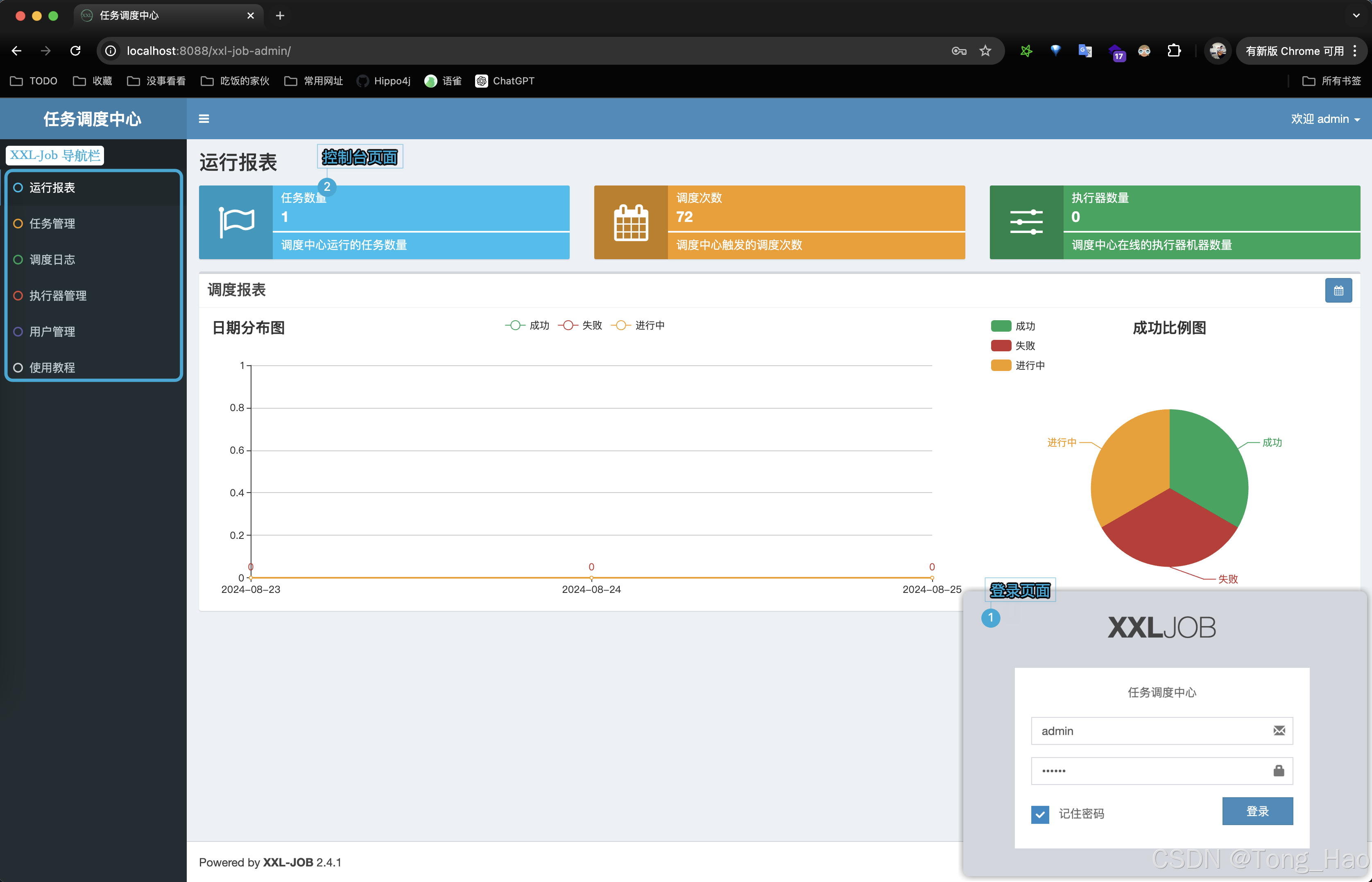Open 任务管理 in the sidebar
1372x882 pixels.
click(52, 224)
